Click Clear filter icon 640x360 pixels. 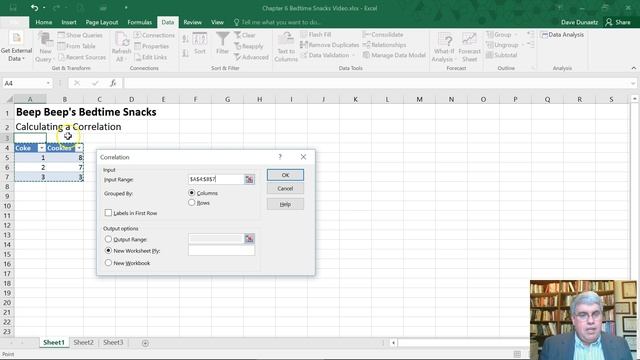coord(244,35)
